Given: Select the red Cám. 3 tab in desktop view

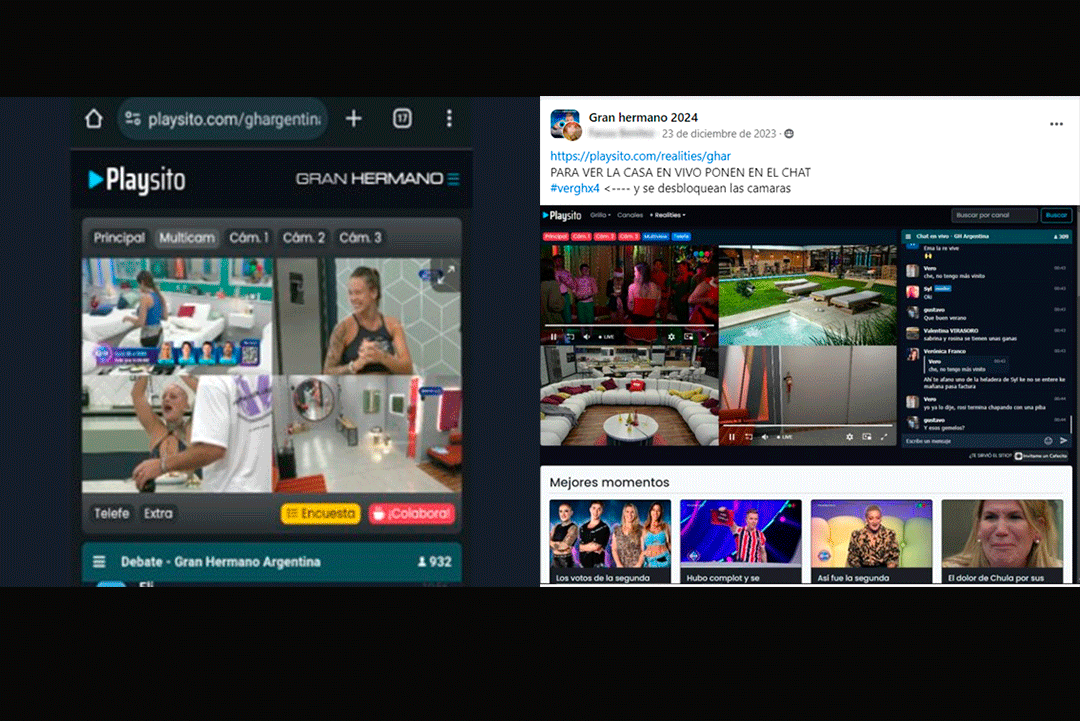Looking at the screenshot, I should tap(629, 236).
